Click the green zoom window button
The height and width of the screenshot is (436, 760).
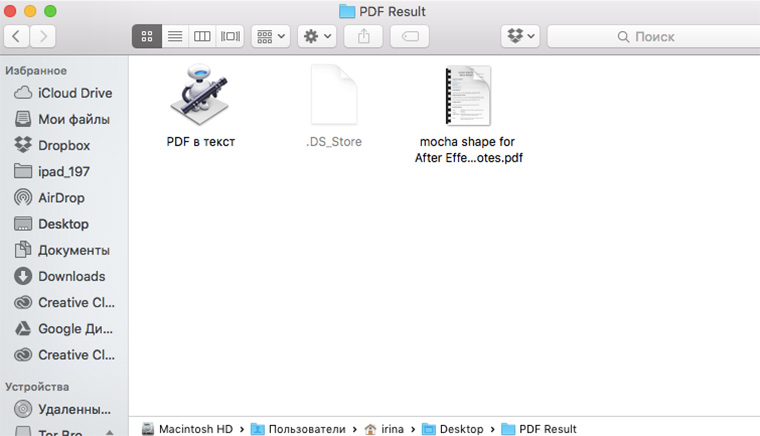pos(50,11)
